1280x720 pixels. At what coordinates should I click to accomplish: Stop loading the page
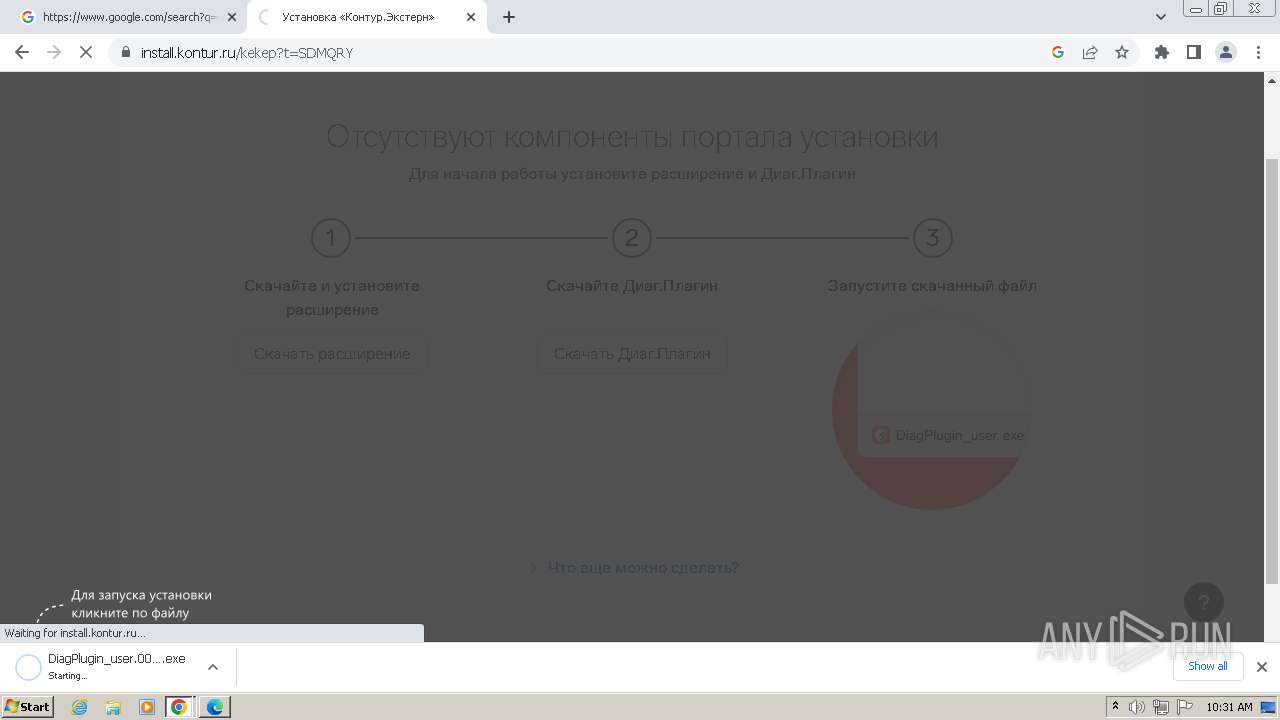coord(86,52)
